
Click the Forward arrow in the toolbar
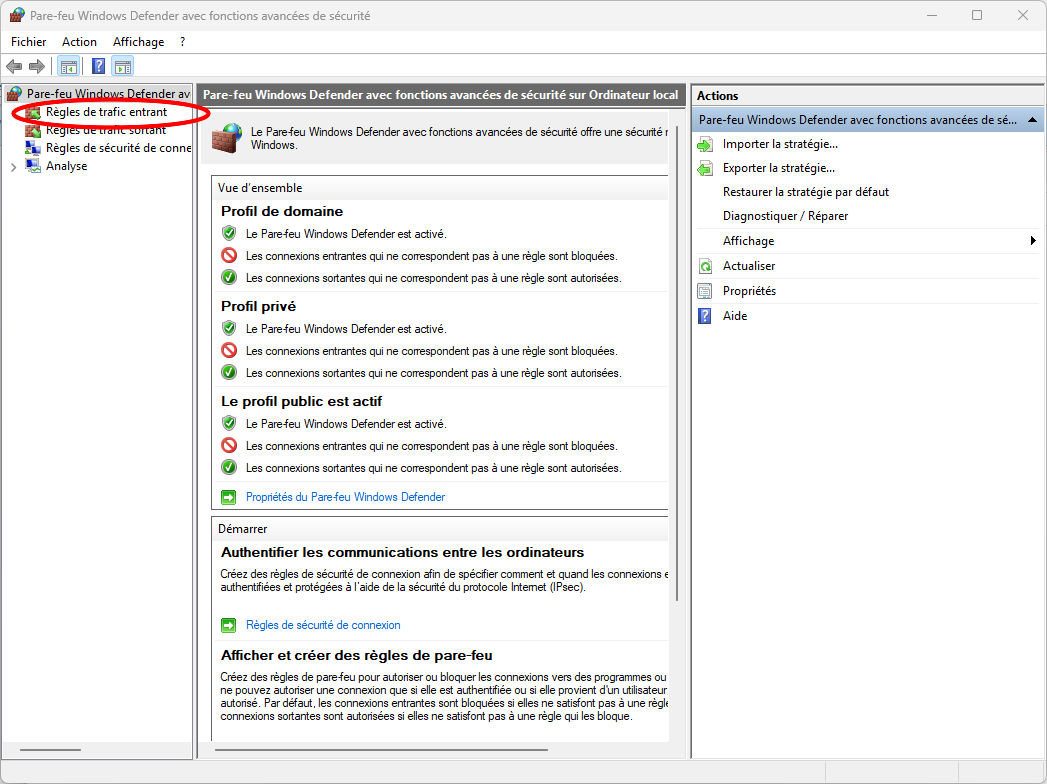tap(37, 67)
